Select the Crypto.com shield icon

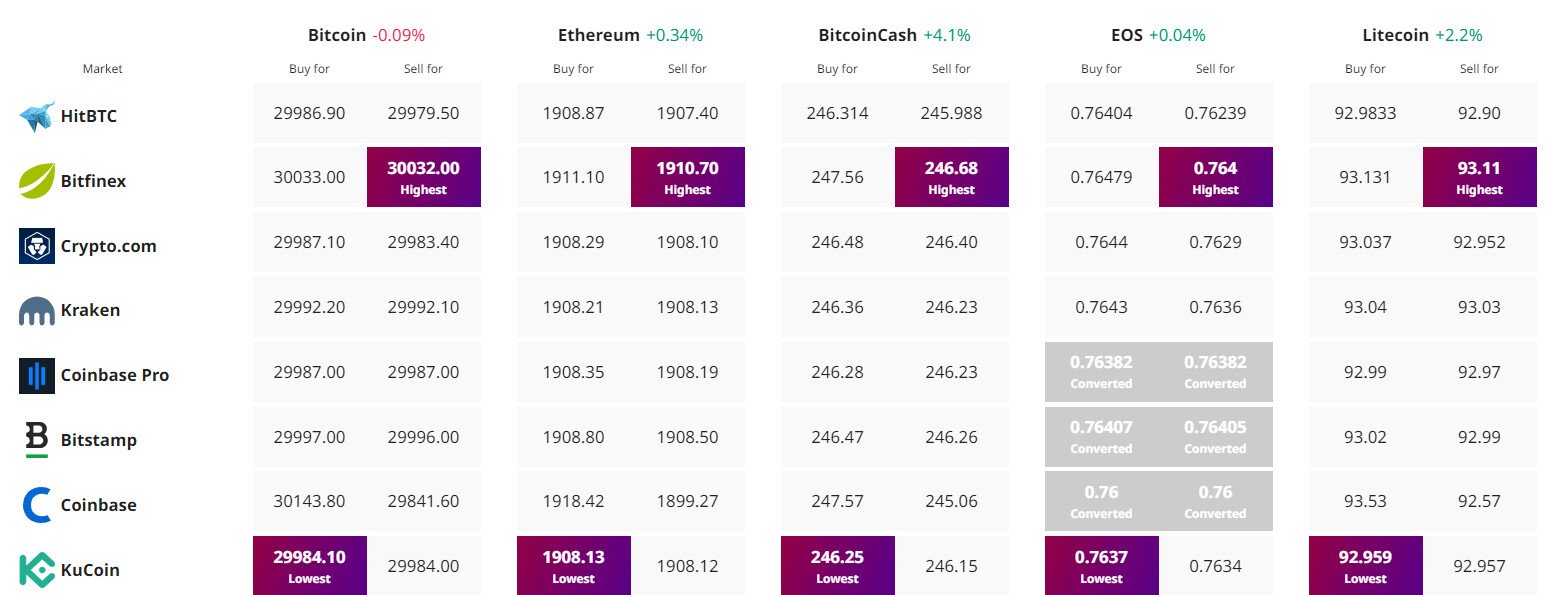click(37, 245)
